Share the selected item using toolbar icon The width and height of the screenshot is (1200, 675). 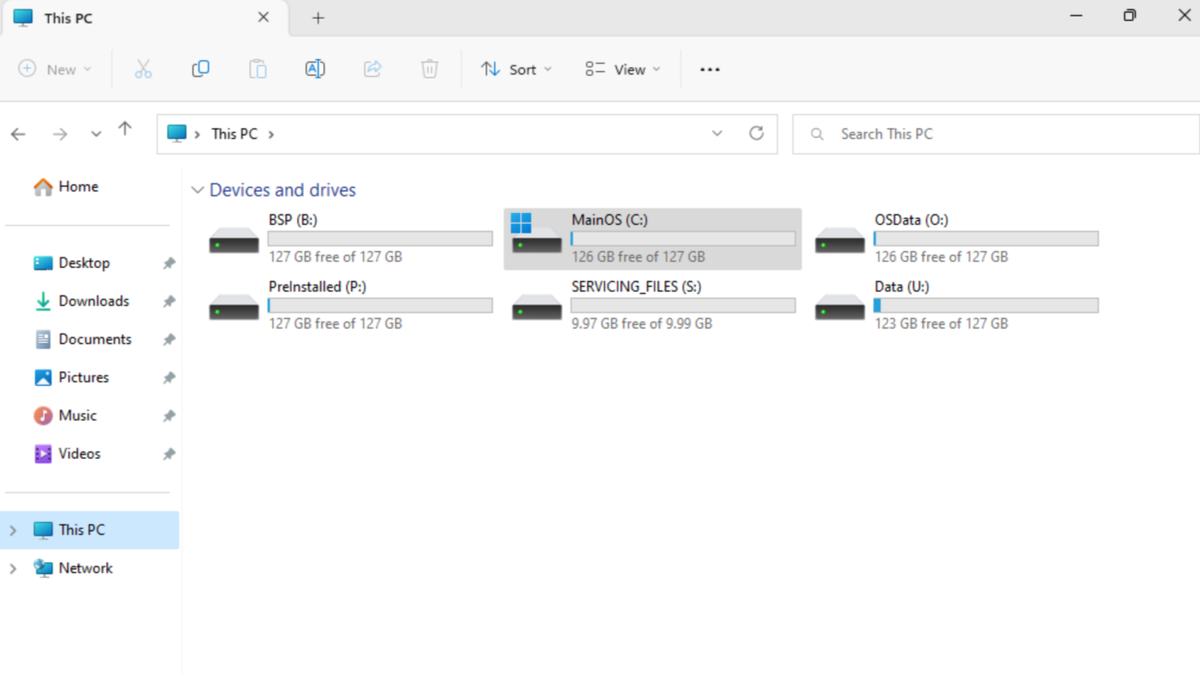point(372,68)
